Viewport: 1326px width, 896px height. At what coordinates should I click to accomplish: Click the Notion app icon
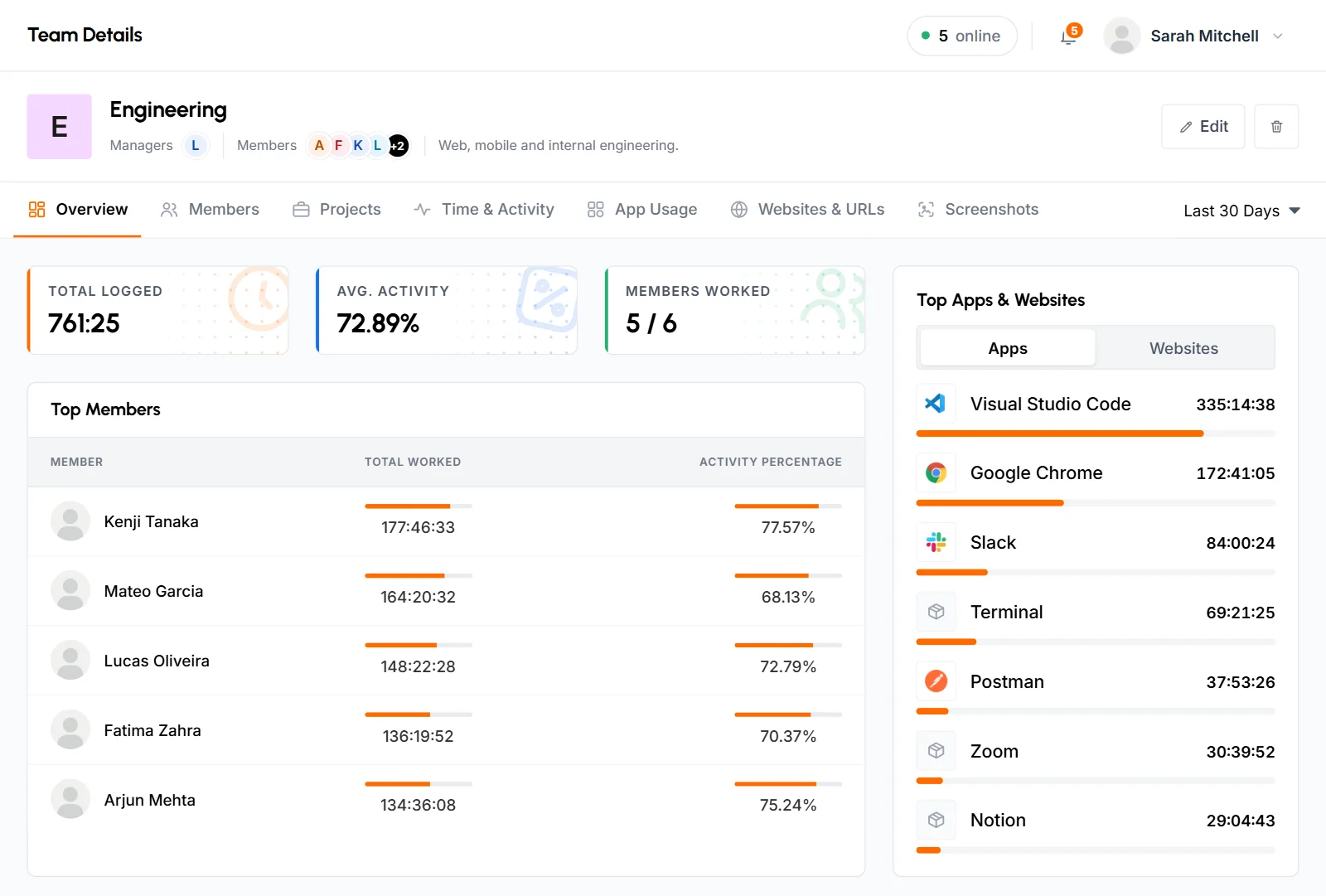coord(936,820)
